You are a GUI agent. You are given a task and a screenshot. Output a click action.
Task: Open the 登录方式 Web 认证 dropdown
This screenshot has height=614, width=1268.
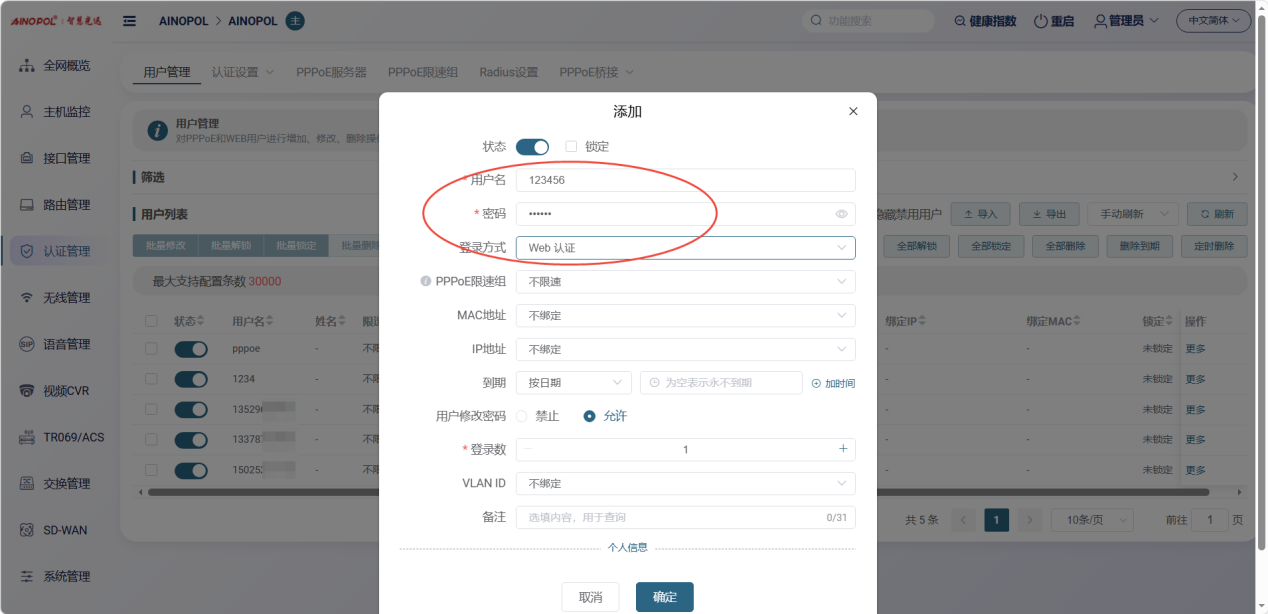(x=685, y=248)
